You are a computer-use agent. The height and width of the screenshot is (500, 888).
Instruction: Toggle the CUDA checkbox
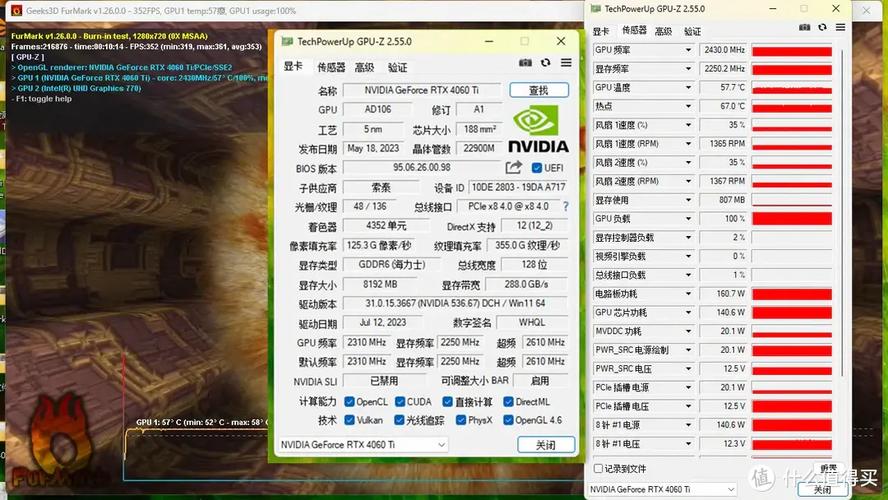pos(400,401)
